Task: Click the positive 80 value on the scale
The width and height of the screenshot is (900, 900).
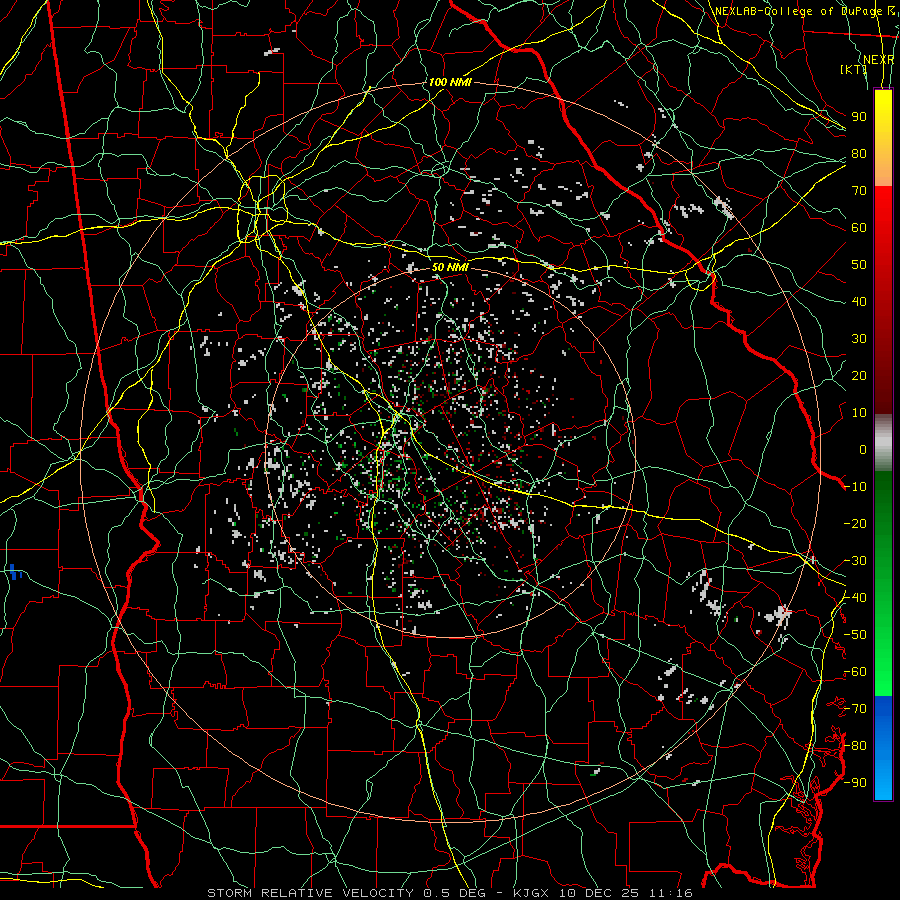Action: click(x=859, y=153)
